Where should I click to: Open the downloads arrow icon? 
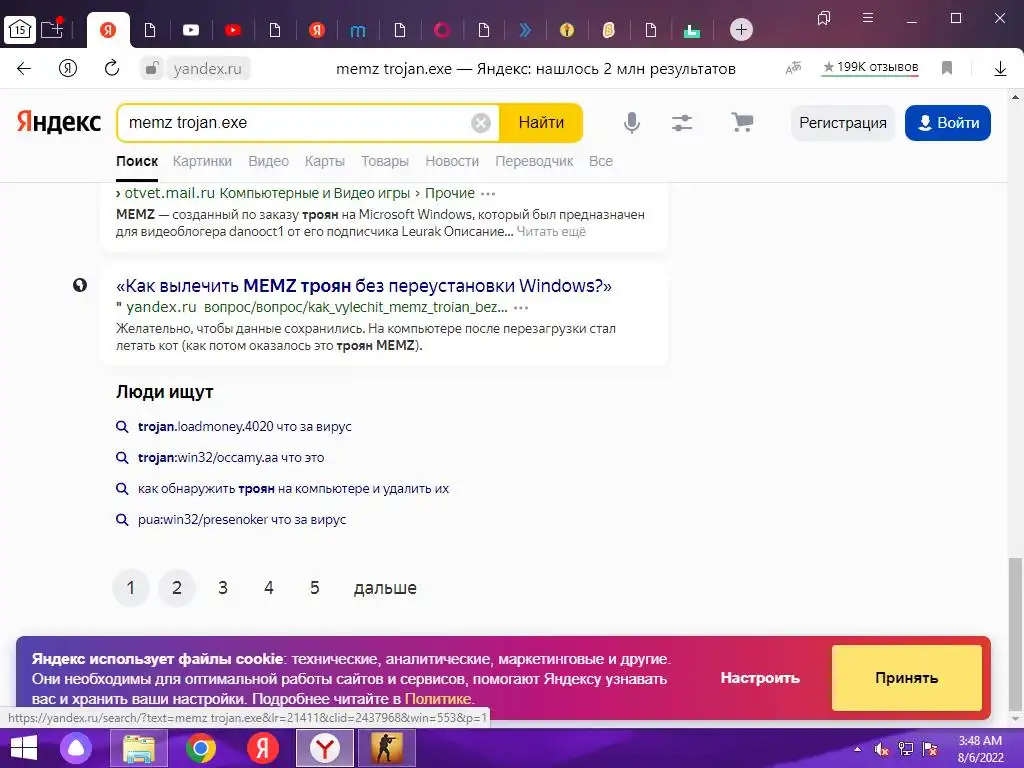click(x=1000, y=69)
